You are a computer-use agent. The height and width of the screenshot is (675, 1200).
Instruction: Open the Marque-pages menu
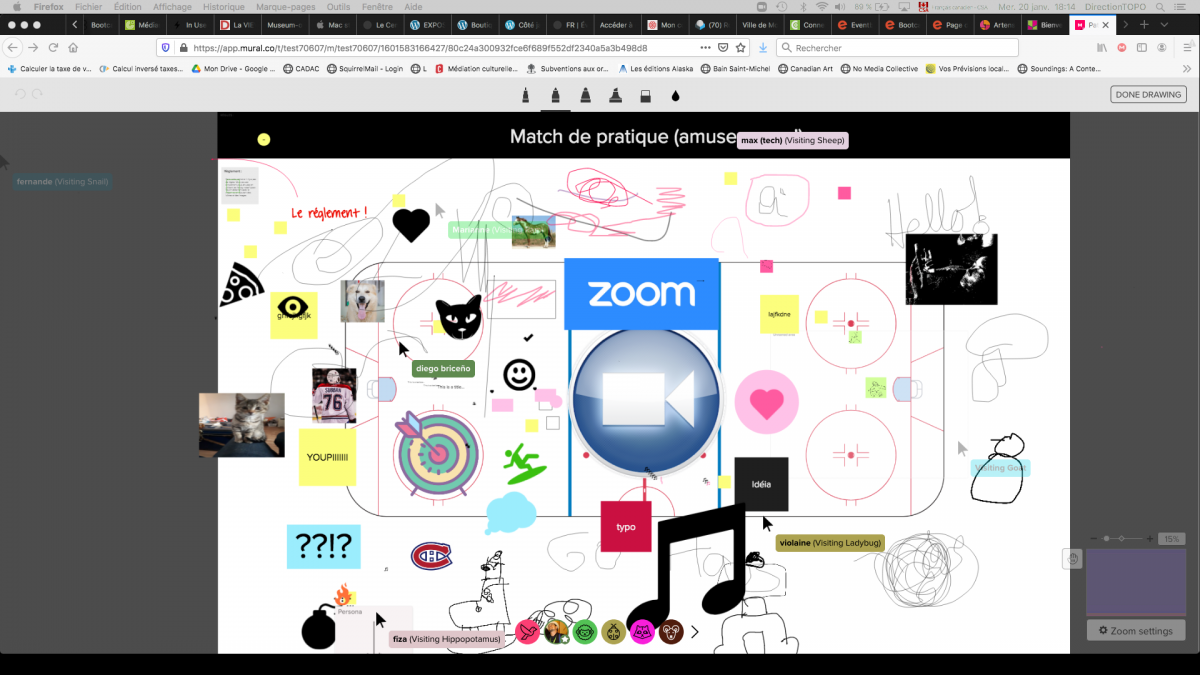click(283, 7)
